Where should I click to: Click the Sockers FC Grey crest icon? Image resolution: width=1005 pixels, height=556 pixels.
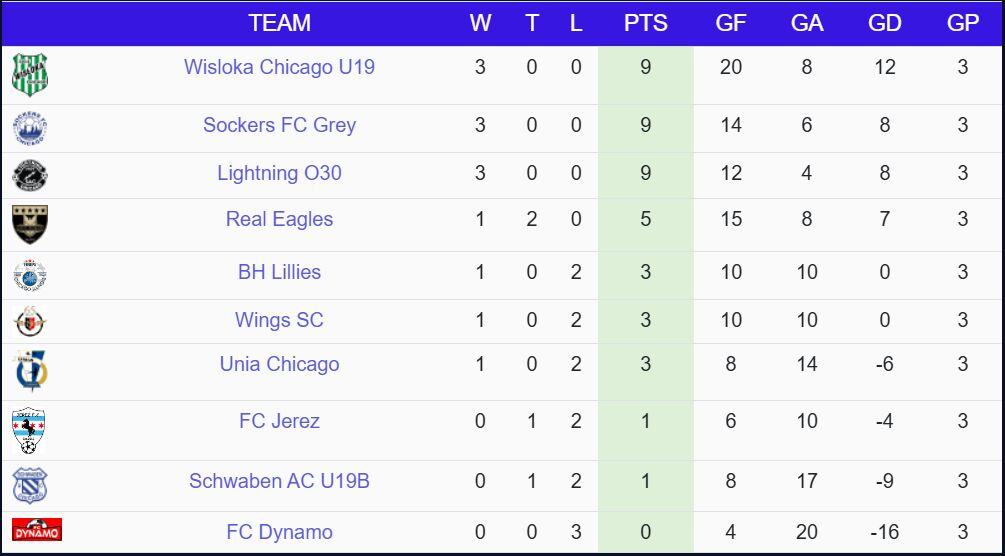pos(30,128)
